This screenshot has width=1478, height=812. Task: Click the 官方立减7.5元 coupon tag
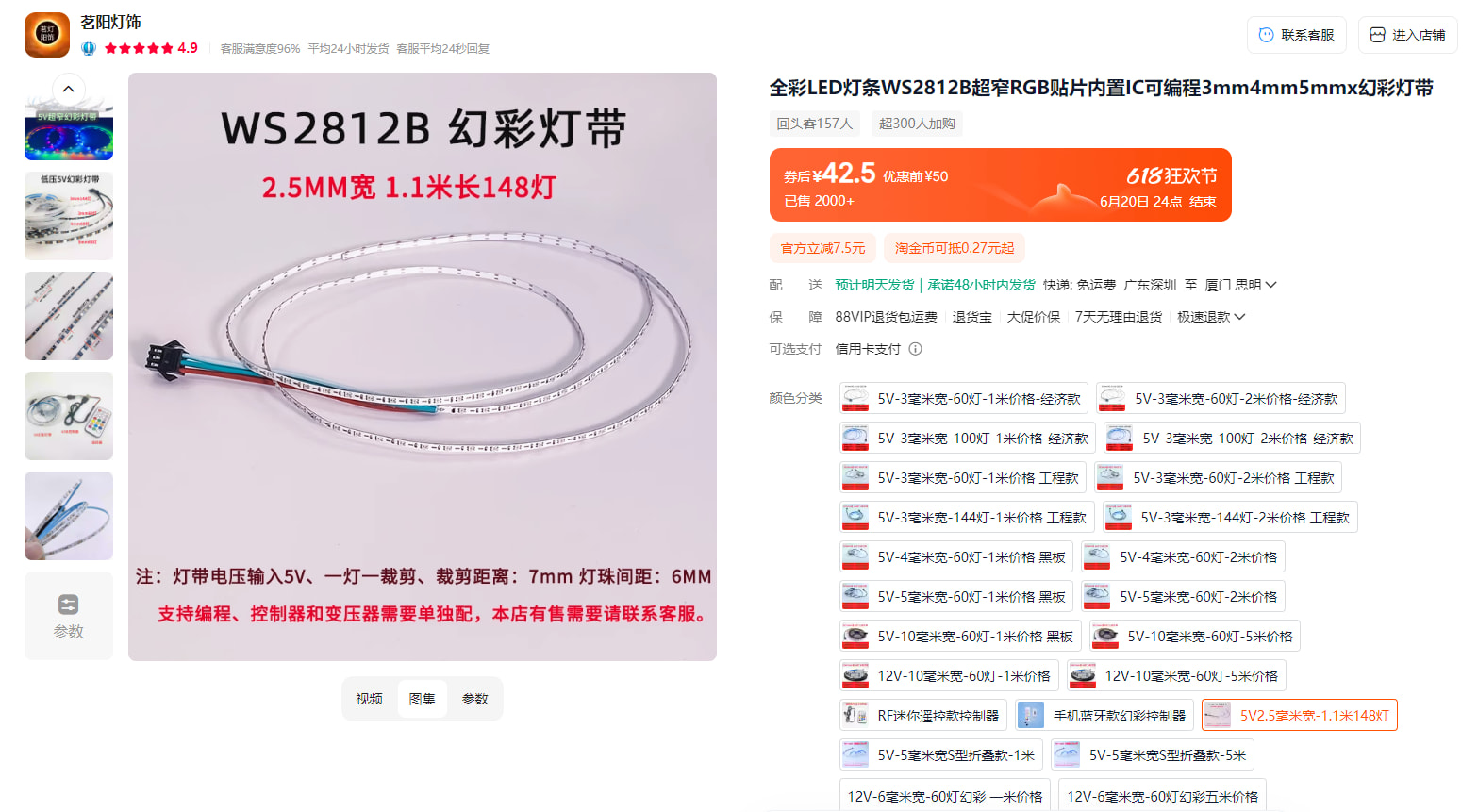[822, 248]
